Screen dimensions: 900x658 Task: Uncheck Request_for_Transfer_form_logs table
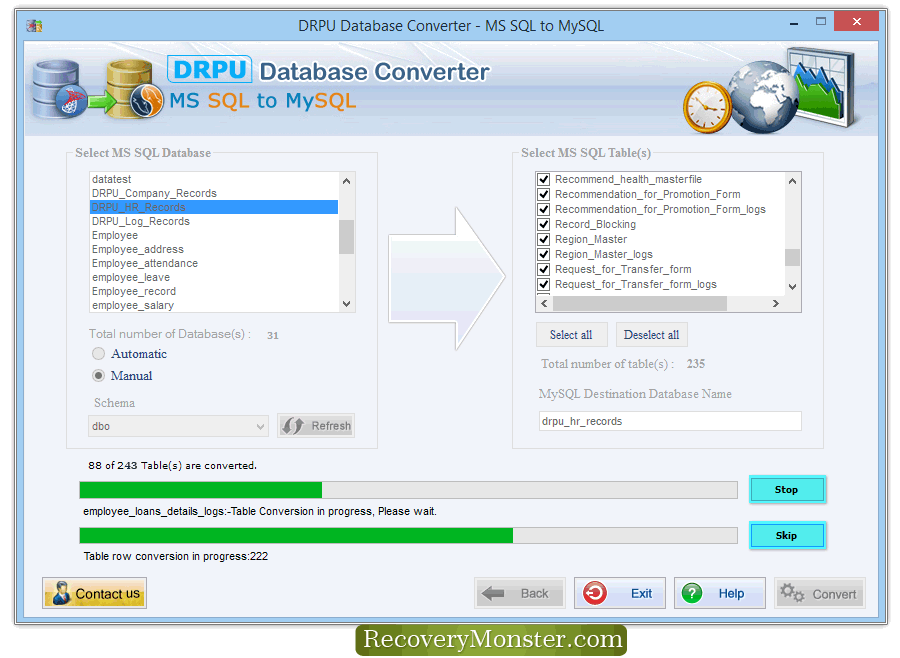(544, 284)
